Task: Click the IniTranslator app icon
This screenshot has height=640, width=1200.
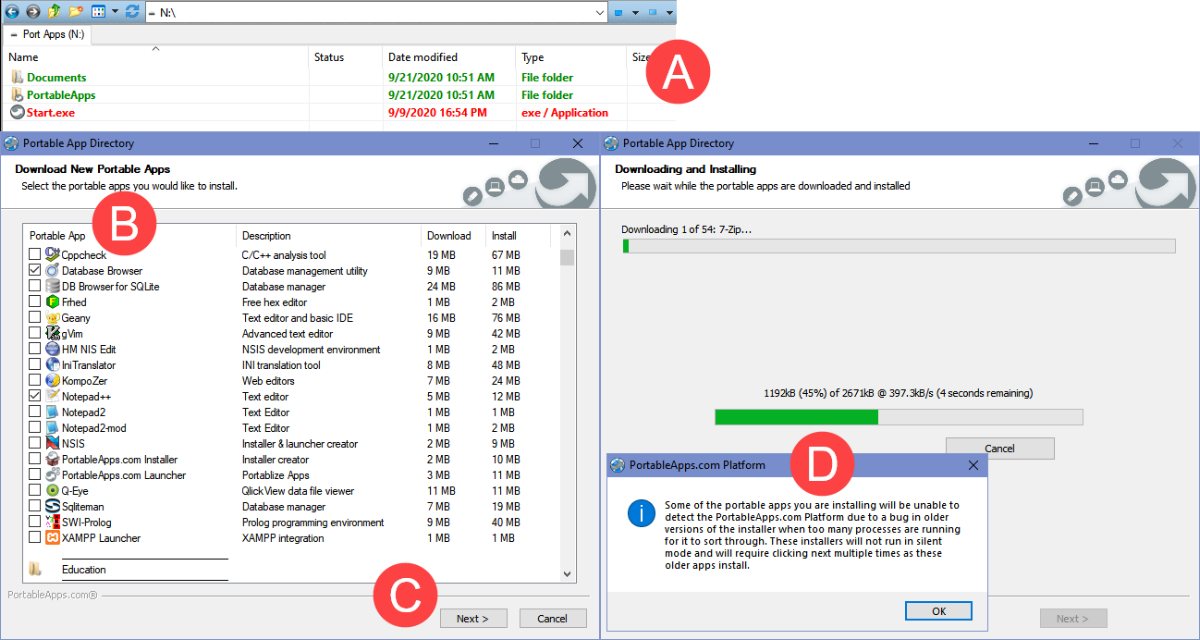Action: (52, 365)
